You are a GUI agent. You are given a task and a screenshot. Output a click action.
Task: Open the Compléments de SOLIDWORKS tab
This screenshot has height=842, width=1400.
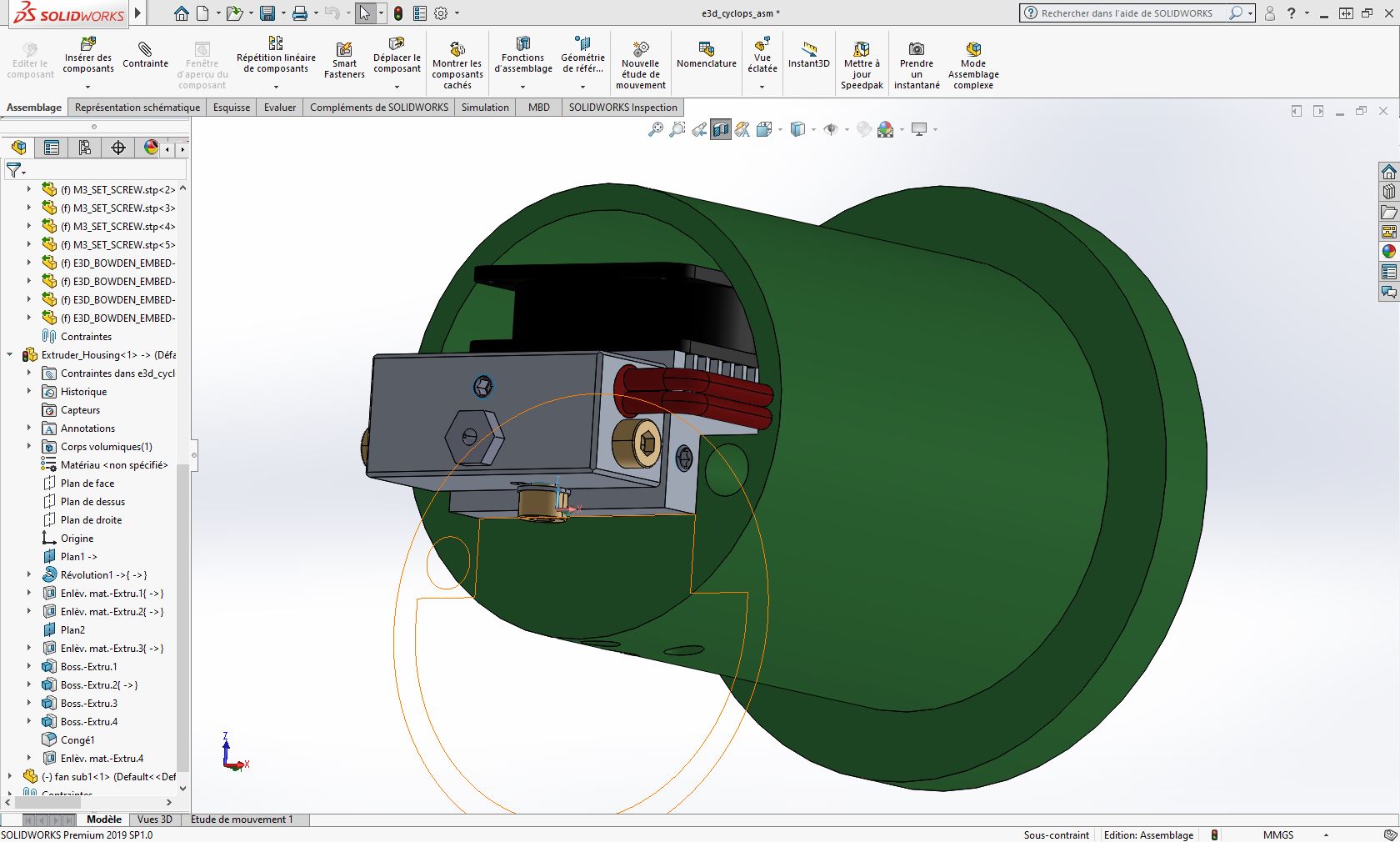coord(379,108)
